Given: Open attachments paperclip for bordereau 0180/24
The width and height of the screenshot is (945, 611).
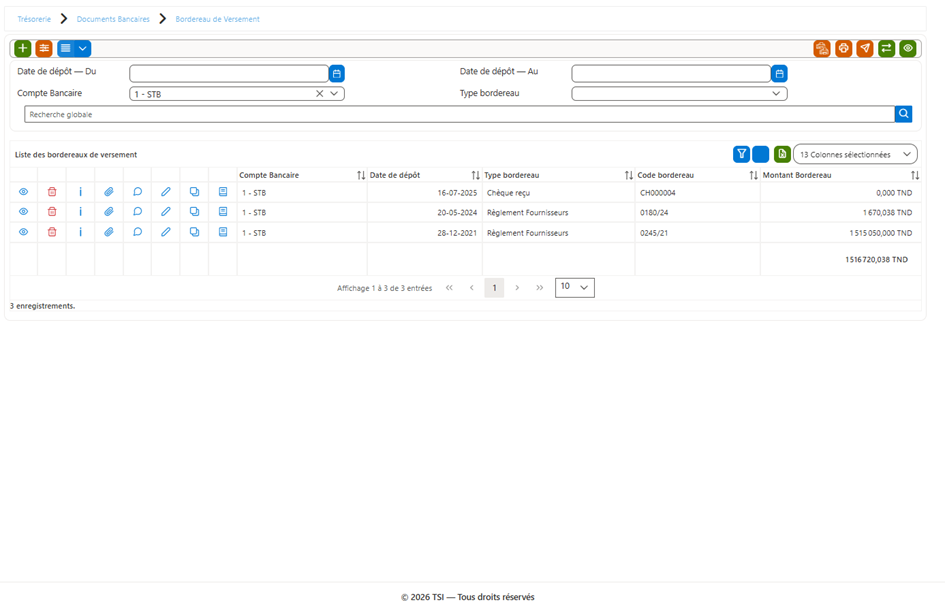Looking at the screenshot, I should click(x=108, y=212).
